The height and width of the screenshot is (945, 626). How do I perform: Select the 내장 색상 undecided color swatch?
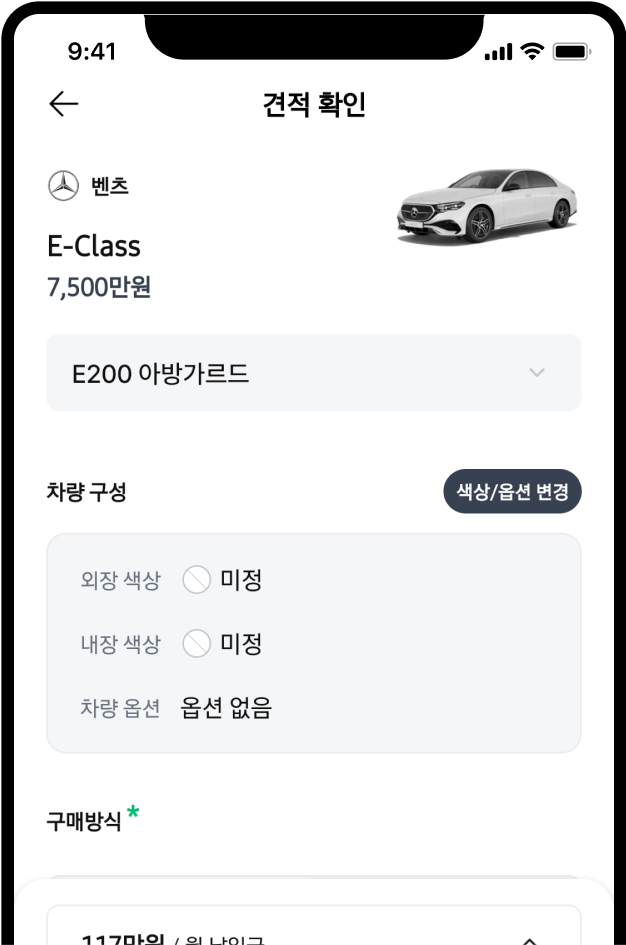click(x=197, y=644)
